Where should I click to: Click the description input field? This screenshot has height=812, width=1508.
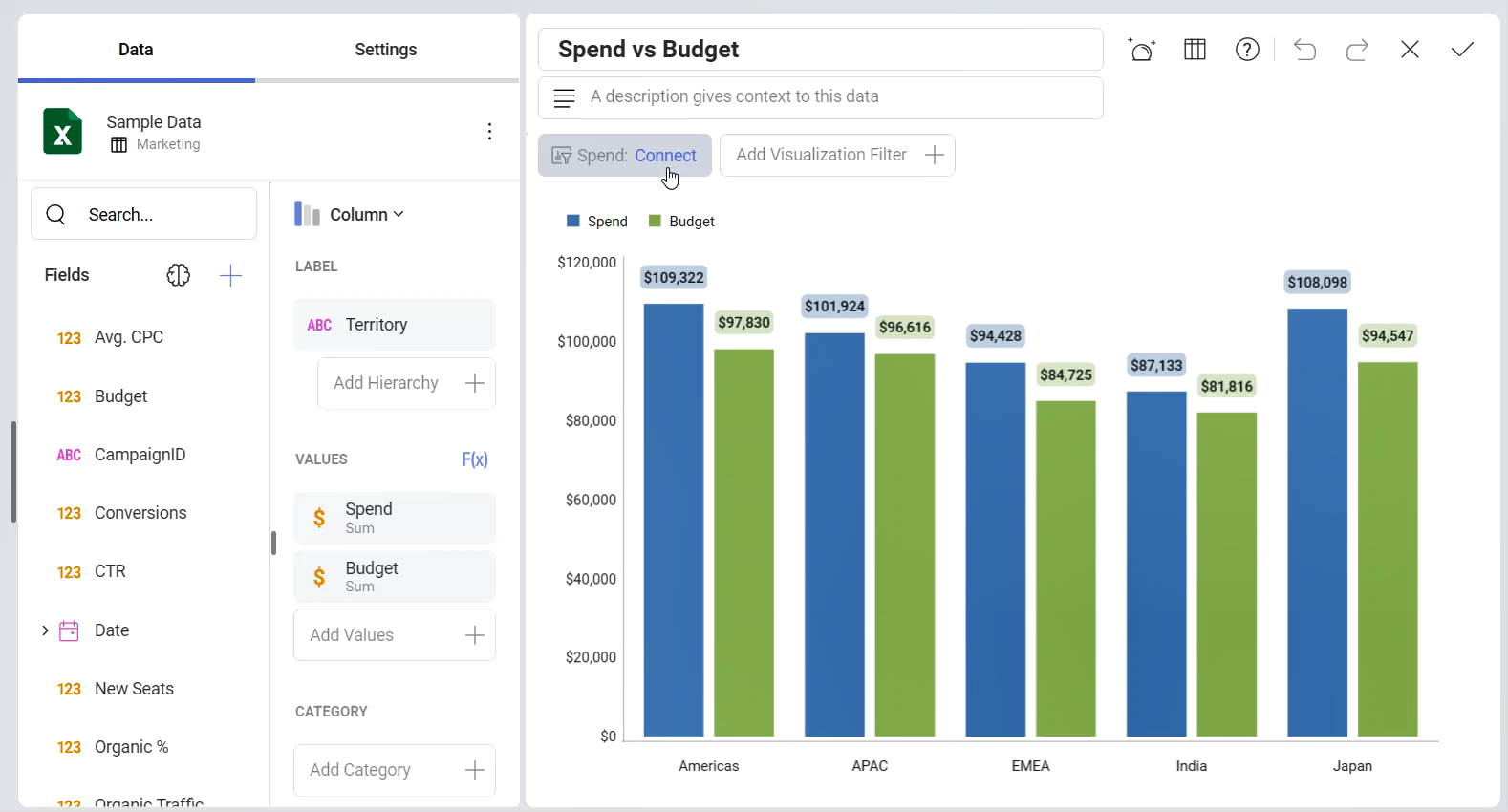[x=821, y=97]
